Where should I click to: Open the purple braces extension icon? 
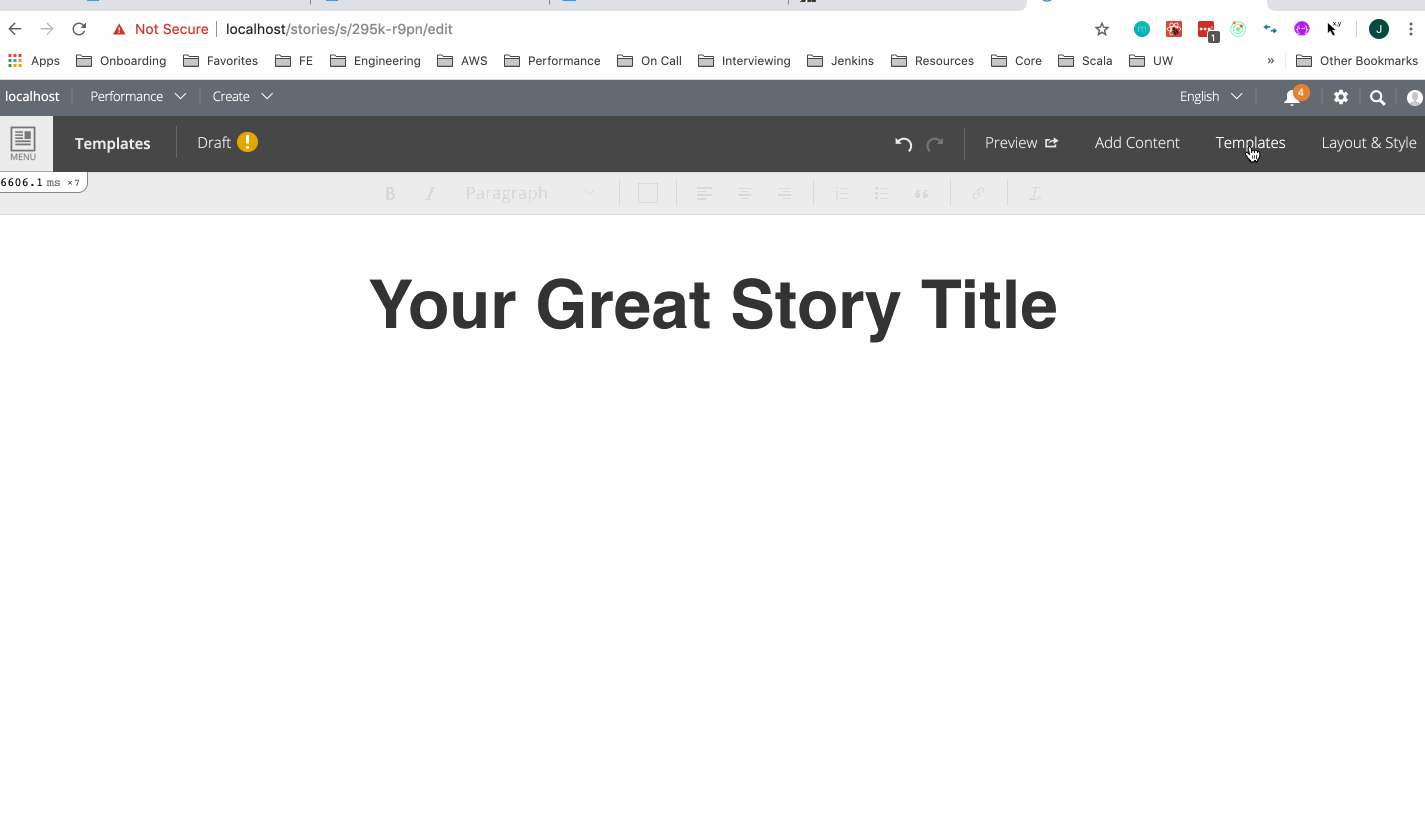pos(1302,29)
